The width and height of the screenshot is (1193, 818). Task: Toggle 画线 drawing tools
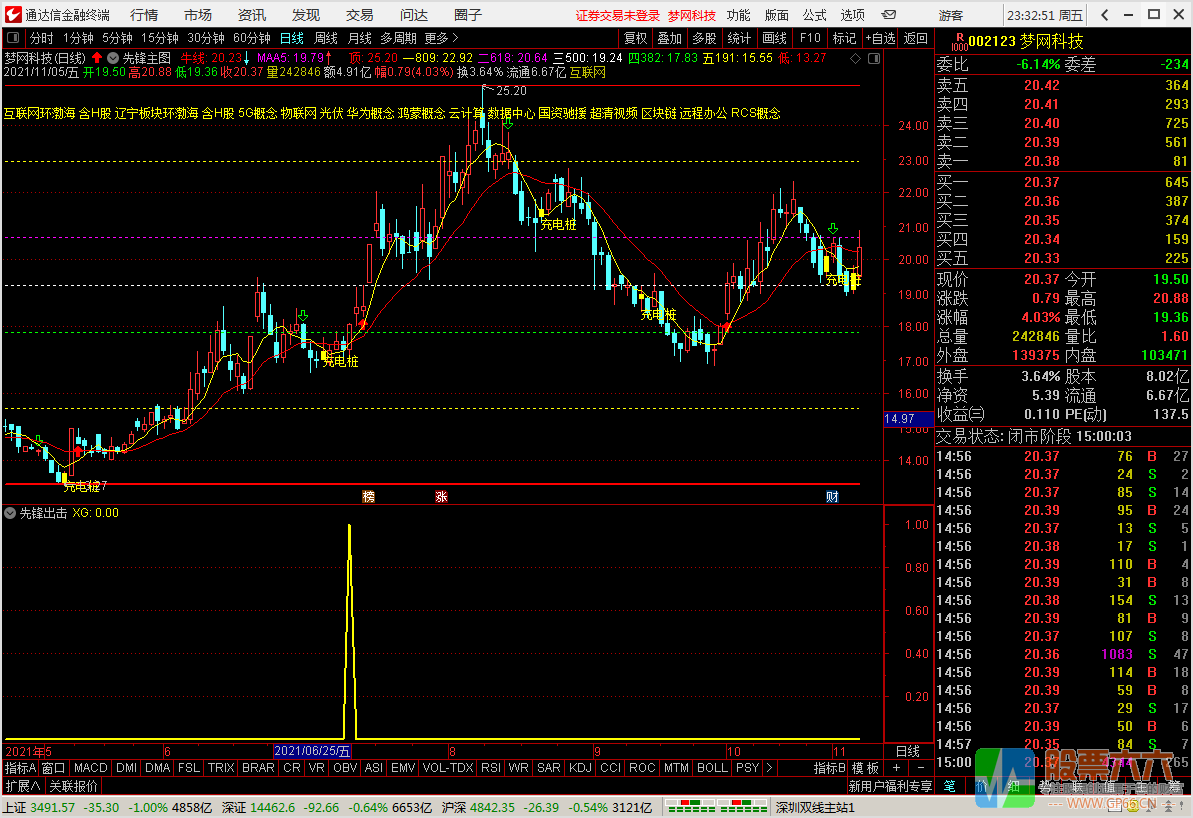point(775,38)
